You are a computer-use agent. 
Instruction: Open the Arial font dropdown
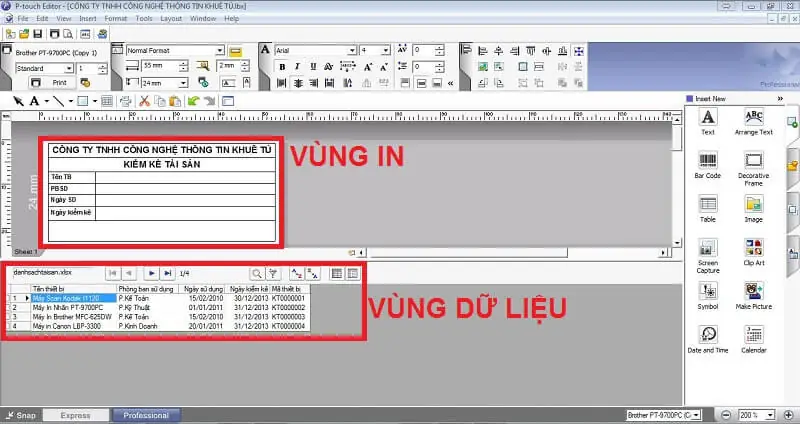click(352, 51)
